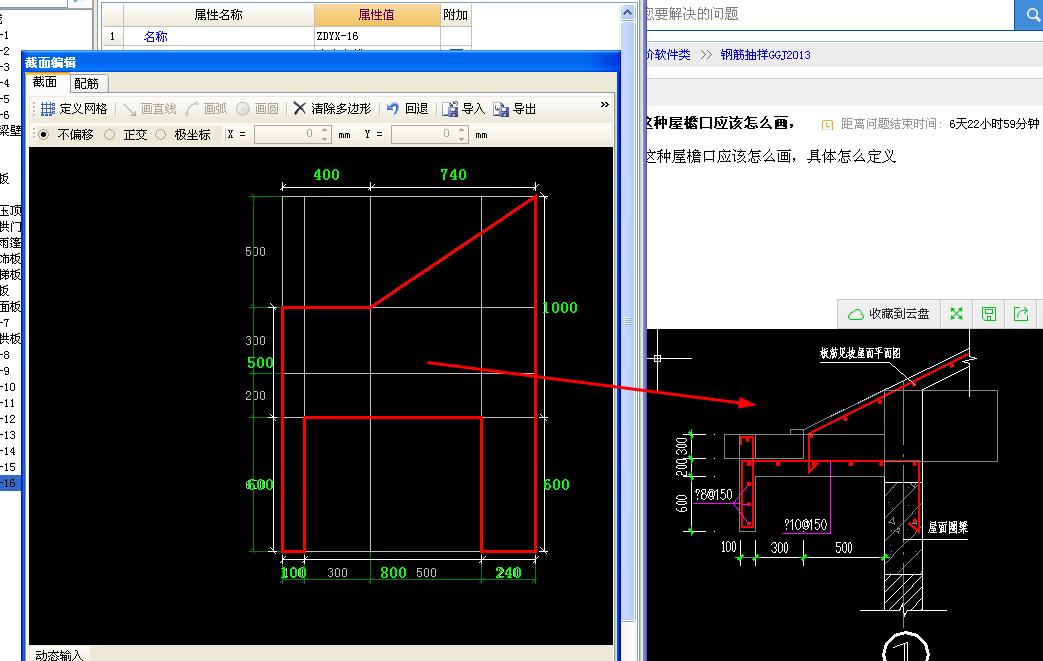Click the countdown timer clock icon

coord(827,124)
